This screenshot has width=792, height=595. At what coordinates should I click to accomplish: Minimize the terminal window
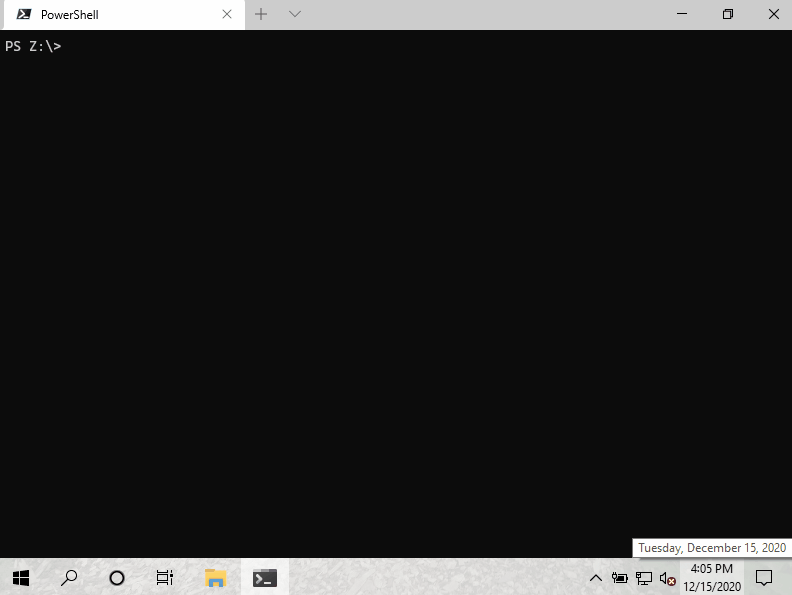point(681,14)
